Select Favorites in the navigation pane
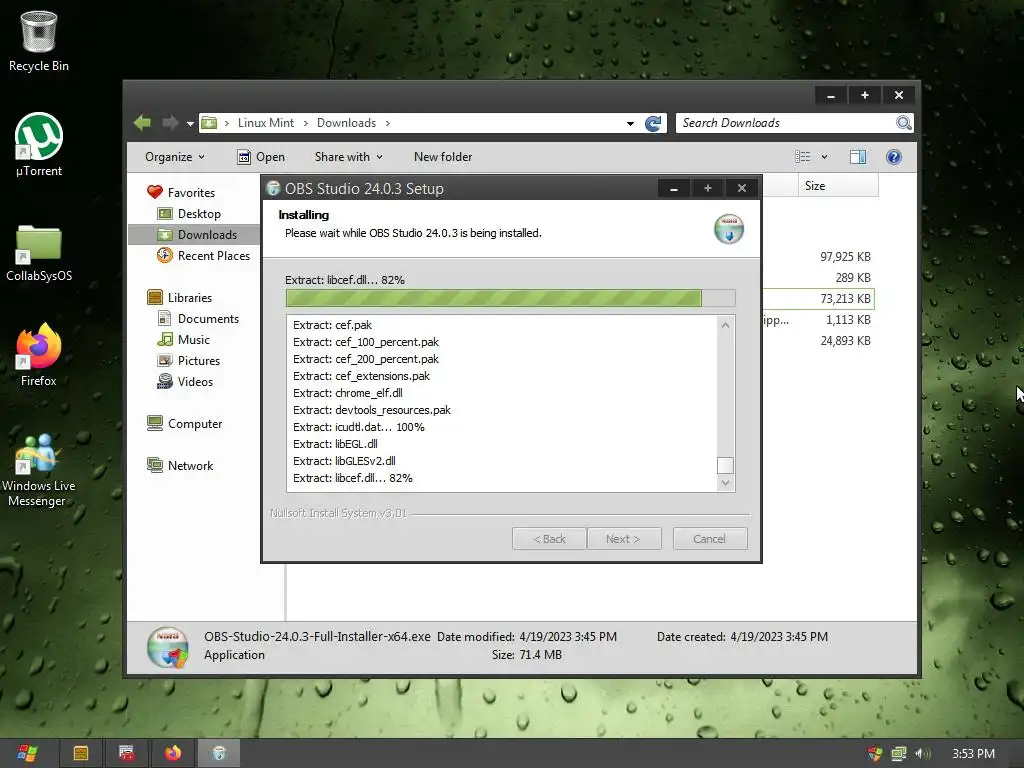 [x=181, y=193]
